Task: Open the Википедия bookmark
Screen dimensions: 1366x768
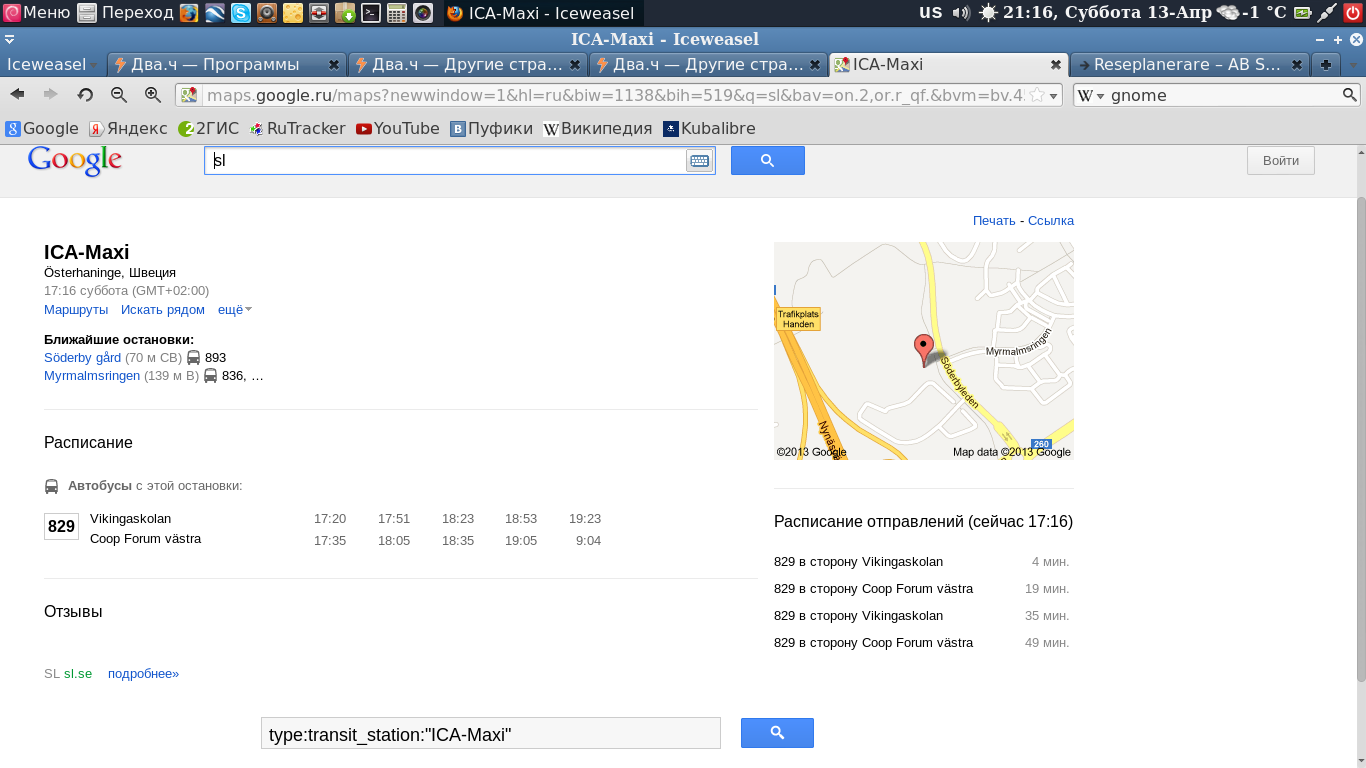Action: (598, 128)
